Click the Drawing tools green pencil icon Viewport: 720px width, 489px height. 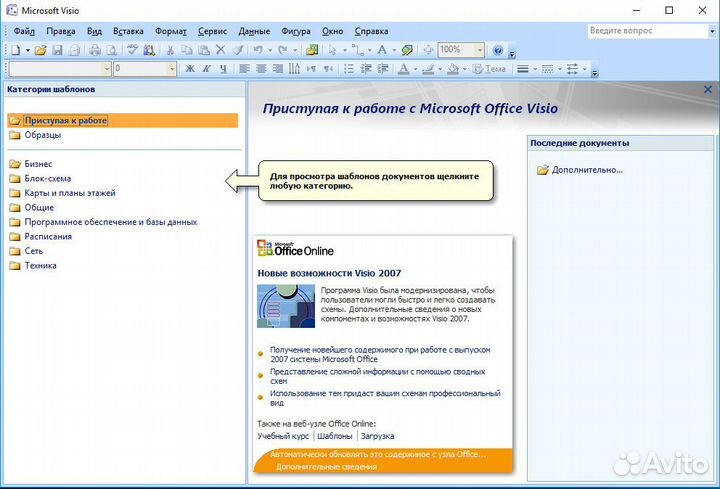(x=407, y=50)
